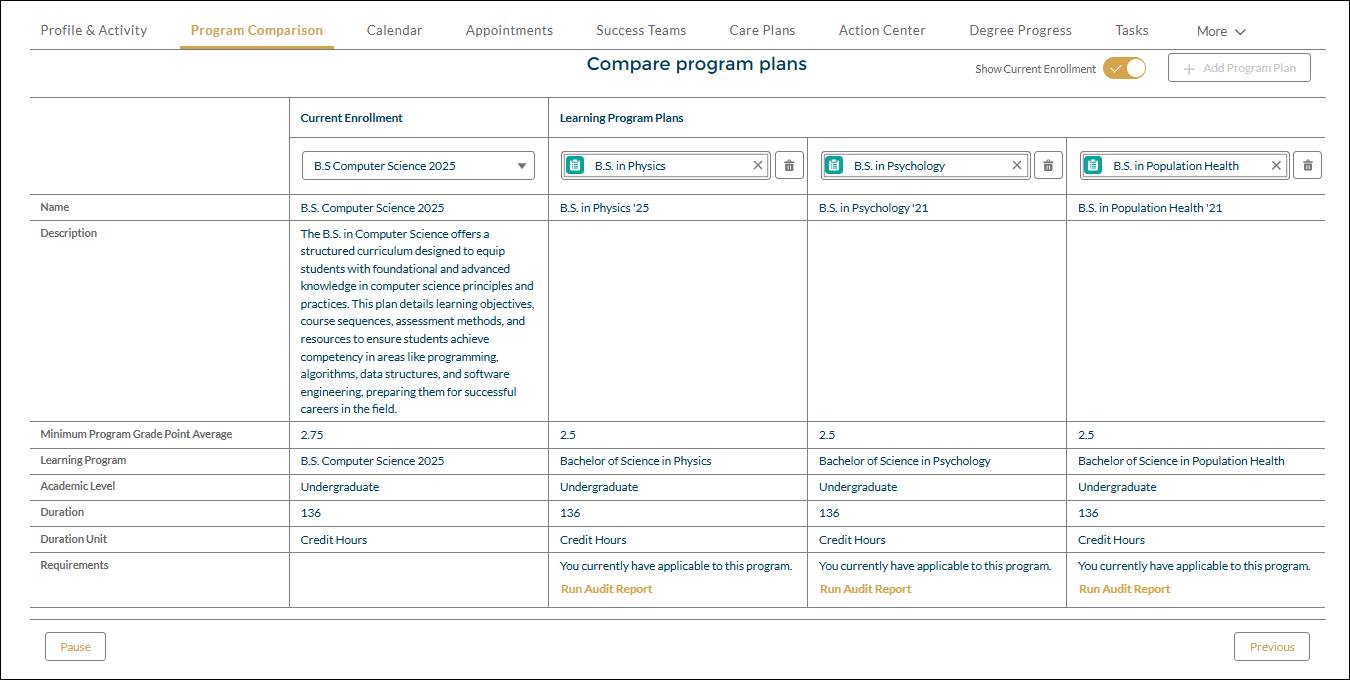Run Audit Report for B.S. in Population Health

[1125, 589]
